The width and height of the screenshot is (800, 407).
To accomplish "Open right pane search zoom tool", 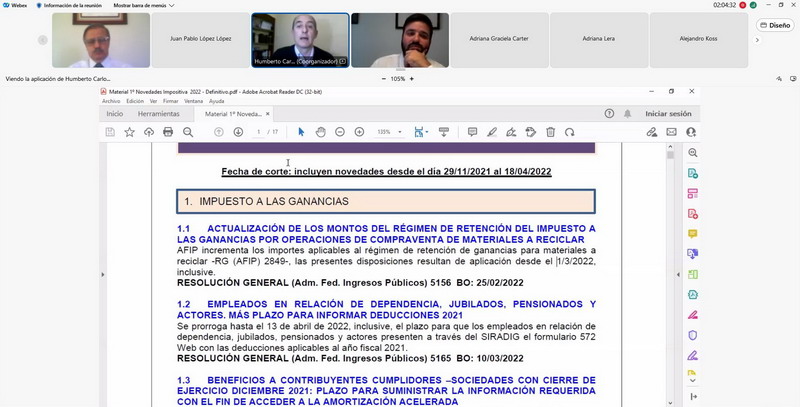I will (x=692, y=152).
